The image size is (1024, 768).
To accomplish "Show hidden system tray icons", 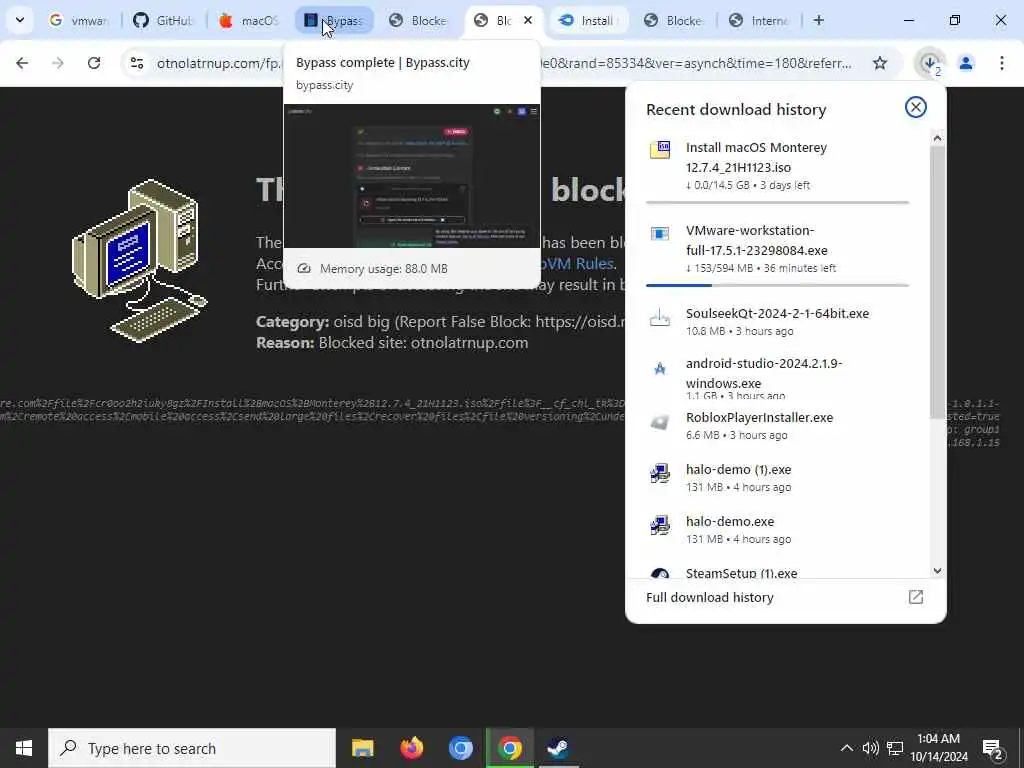I will point(846,748).
